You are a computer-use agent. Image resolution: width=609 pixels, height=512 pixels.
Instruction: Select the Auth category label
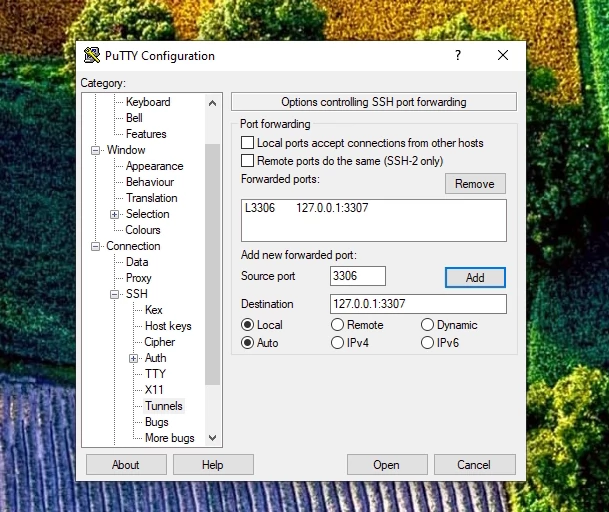click(155, 358)
